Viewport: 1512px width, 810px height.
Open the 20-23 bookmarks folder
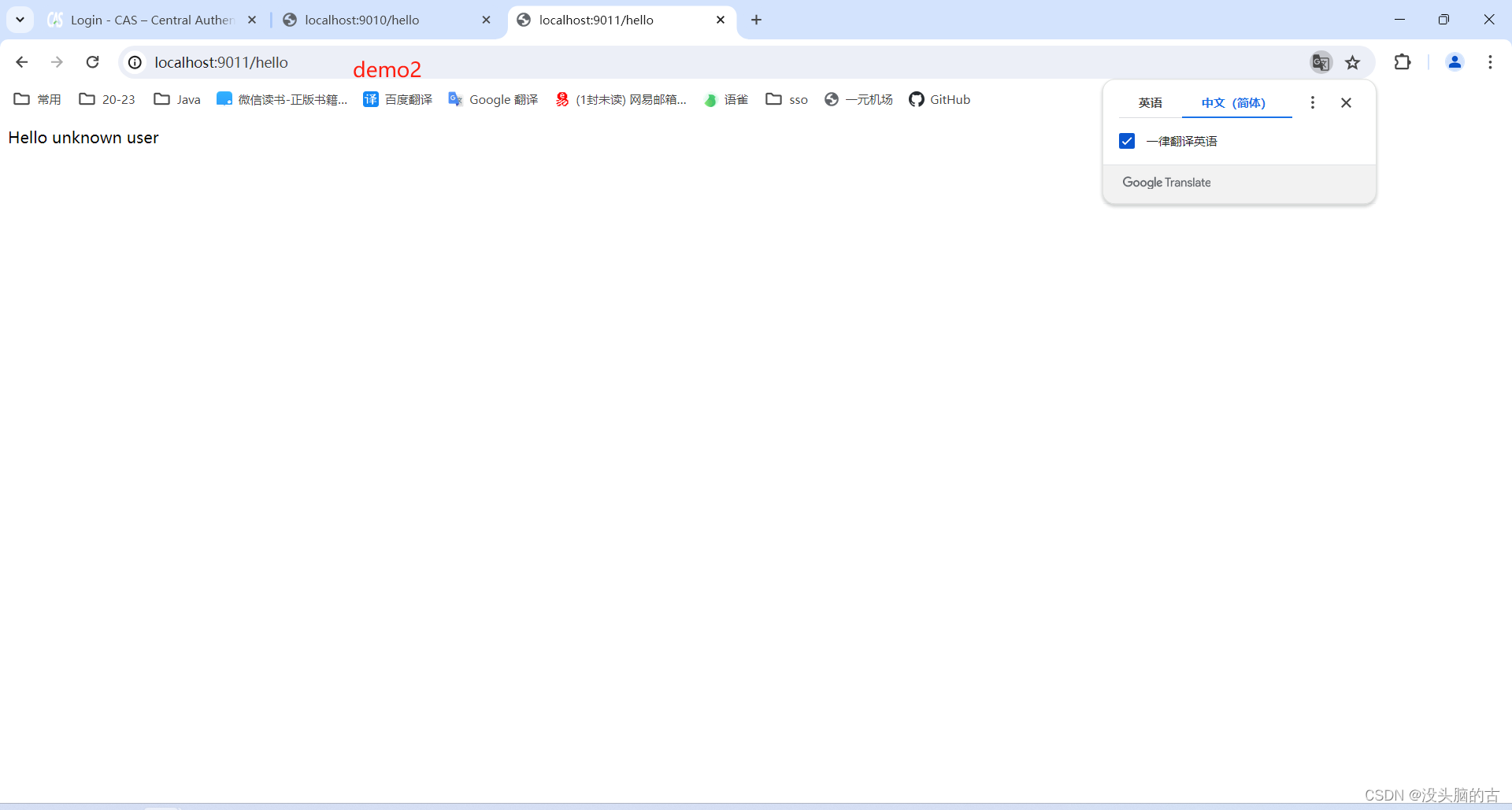[x=107, y=99]
